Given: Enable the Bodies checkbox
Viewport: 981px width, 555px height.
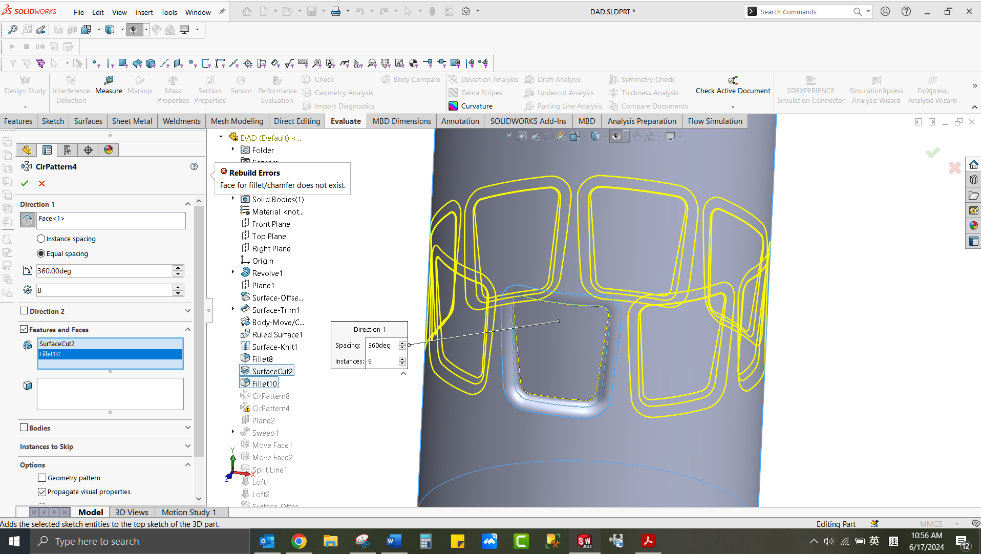Looking at the screenshot, I should 24,428.
